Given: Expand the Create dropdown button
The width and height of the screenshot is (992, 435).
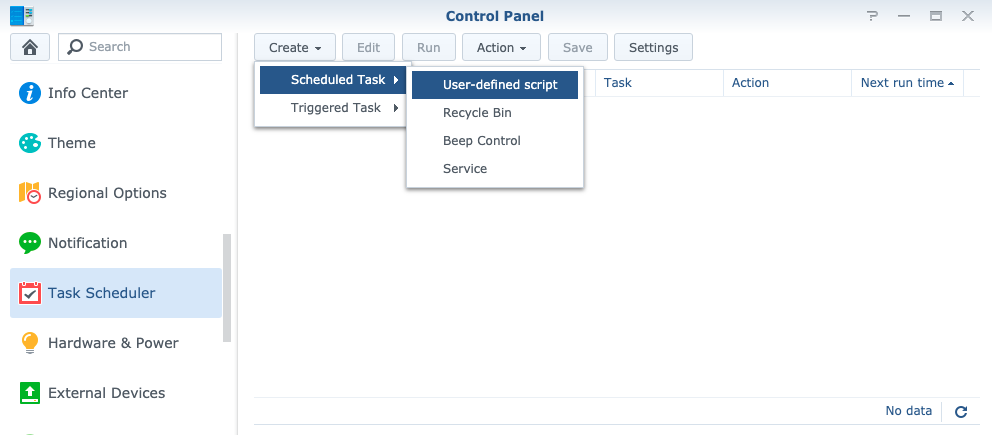Looking at the screenshot, I should 294,47.
